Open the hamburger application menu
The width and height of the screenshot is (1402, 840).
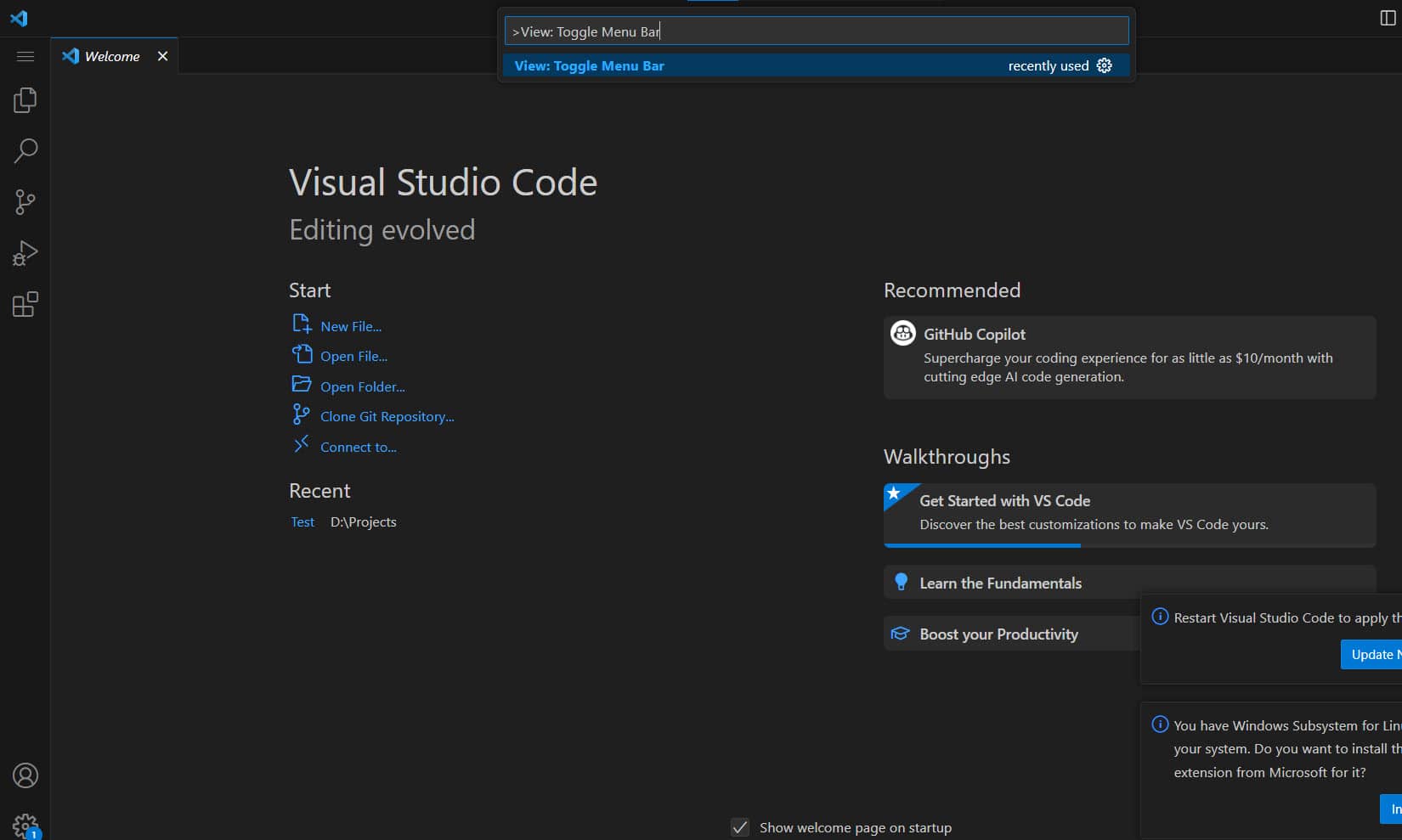(25, 56)
